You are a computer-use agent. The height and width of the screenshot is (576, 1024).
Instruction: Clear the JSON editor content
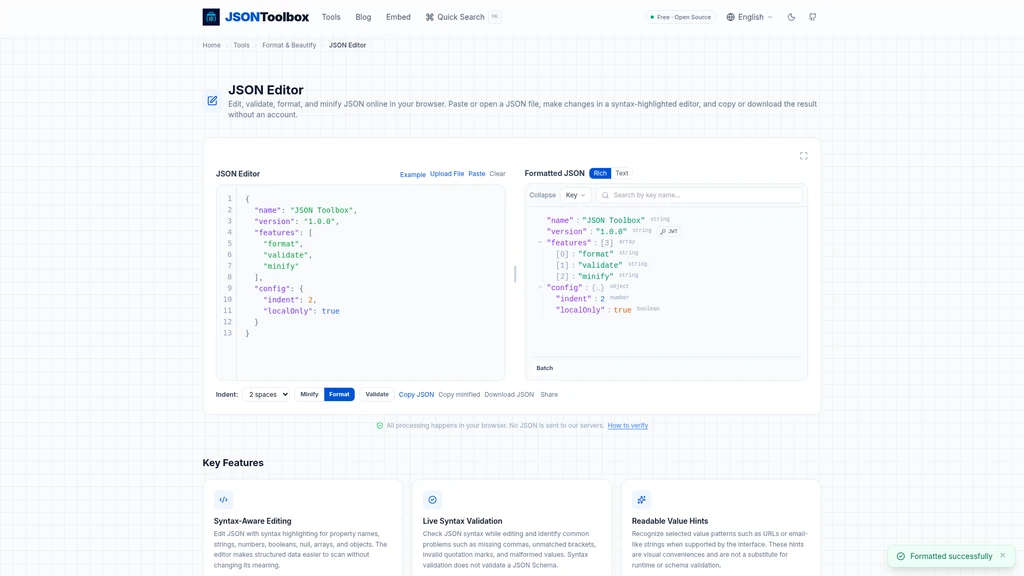tap(498, 174)
